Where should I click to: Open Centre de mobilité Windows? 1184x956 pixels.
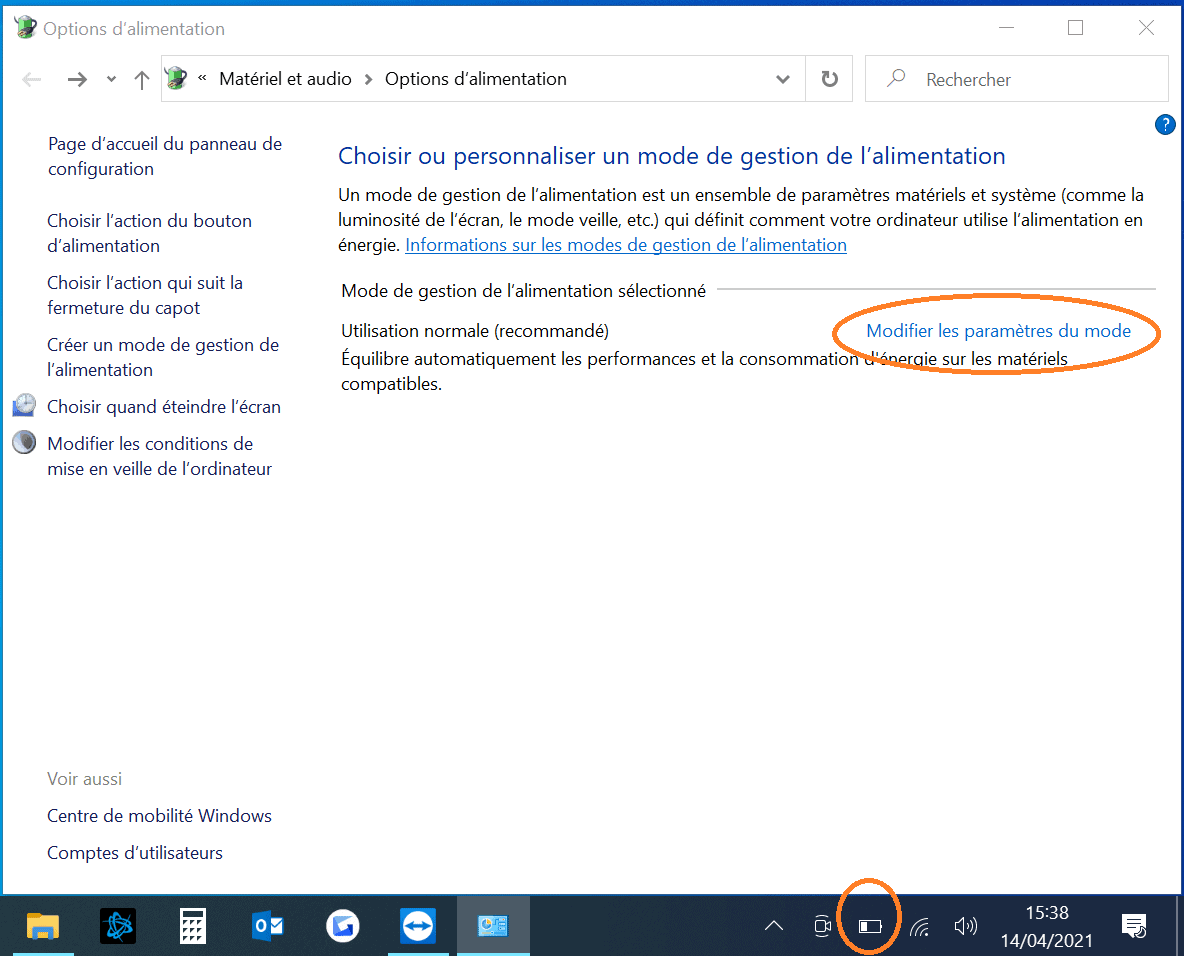click(159, 816)
